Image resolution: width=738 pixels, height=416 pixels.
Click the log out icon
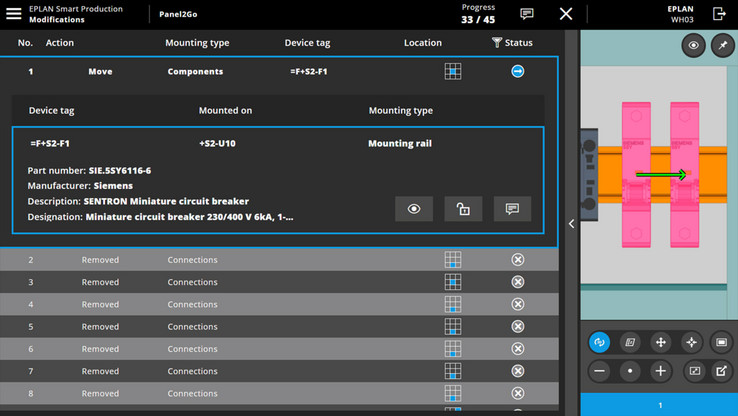click(719, 14)
